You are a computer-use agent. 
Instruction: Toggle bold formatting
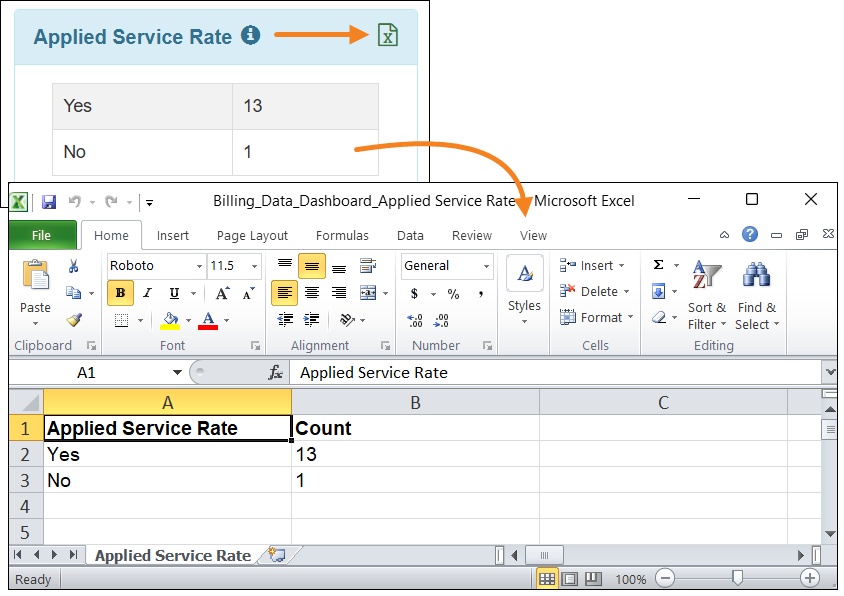[x=121, y=293]
